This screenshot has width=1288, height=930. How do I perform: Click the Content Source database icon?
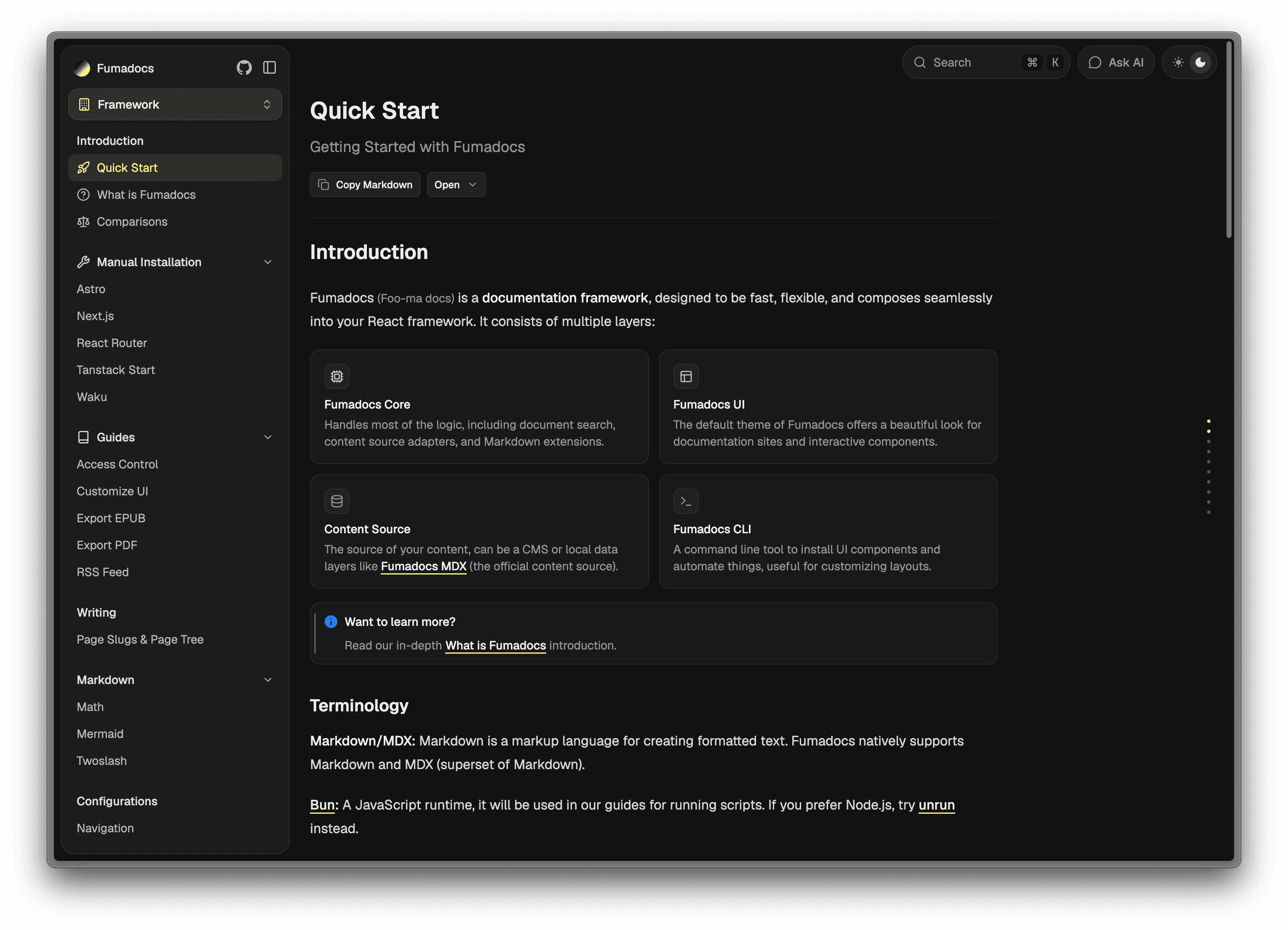337,501
